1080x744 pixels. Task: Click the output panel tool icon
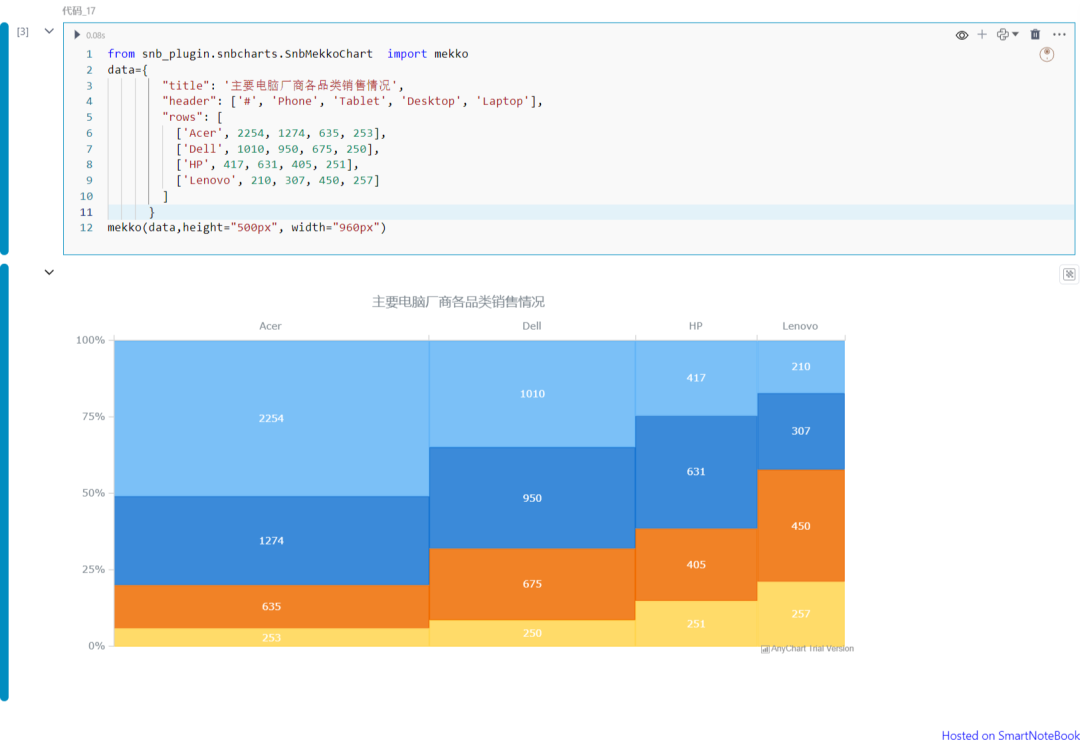pyautogui.click(x=1069, y=274)
